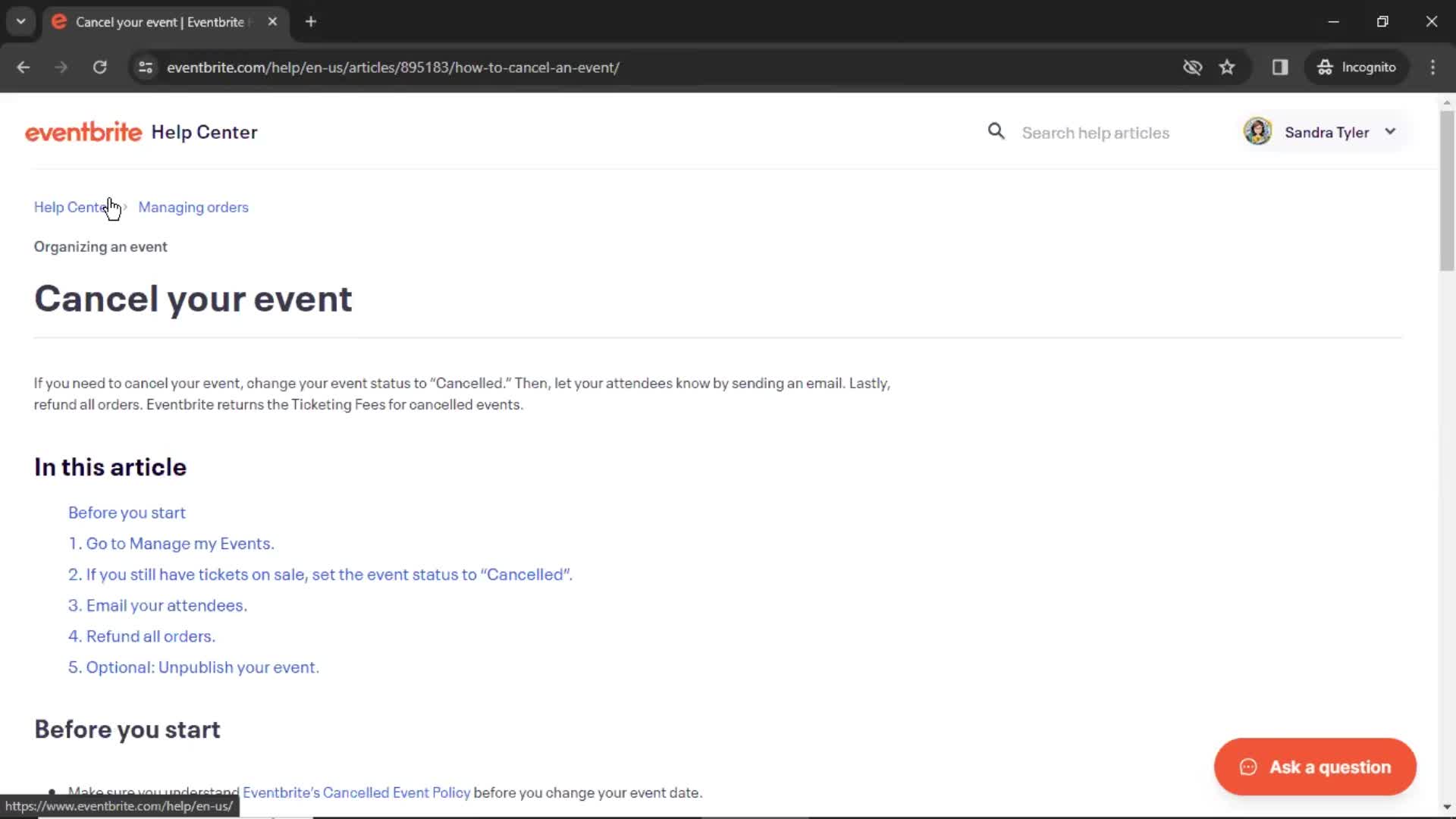Viewport: 1456px width, 819px height.
Task: Jump to 5. Optional: Unpublish your event
Action: click(193, 668)
